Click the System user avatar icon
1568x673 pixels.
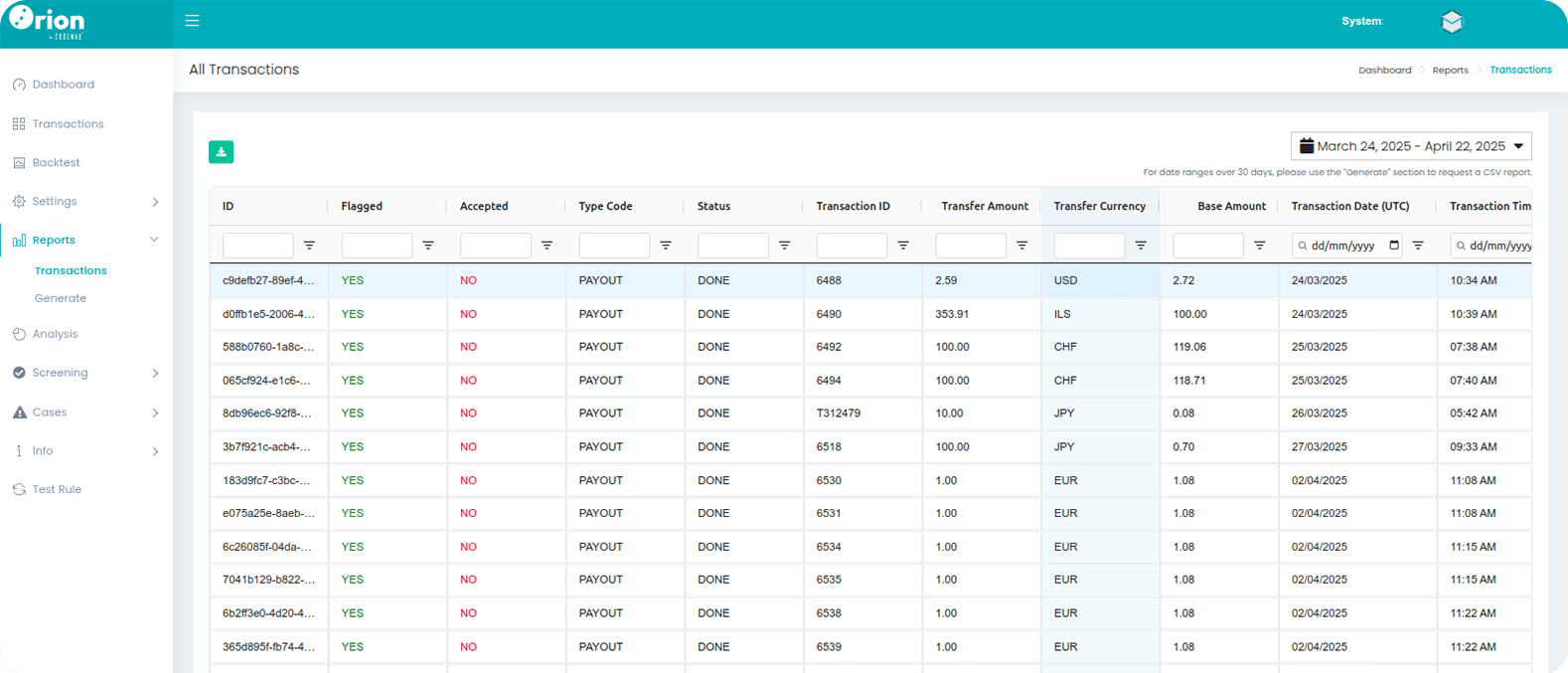(1452, 22)
